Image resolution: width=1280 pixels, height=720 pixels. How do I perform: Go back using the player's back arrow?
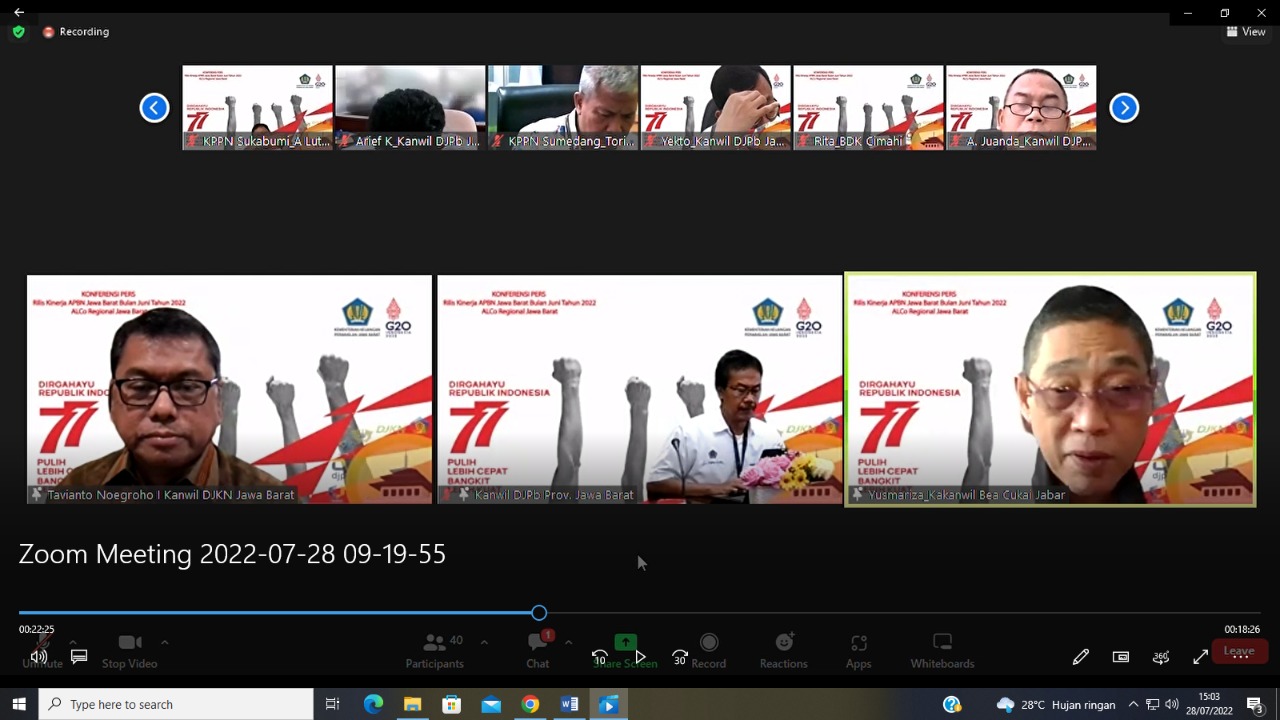coord(18,12)
